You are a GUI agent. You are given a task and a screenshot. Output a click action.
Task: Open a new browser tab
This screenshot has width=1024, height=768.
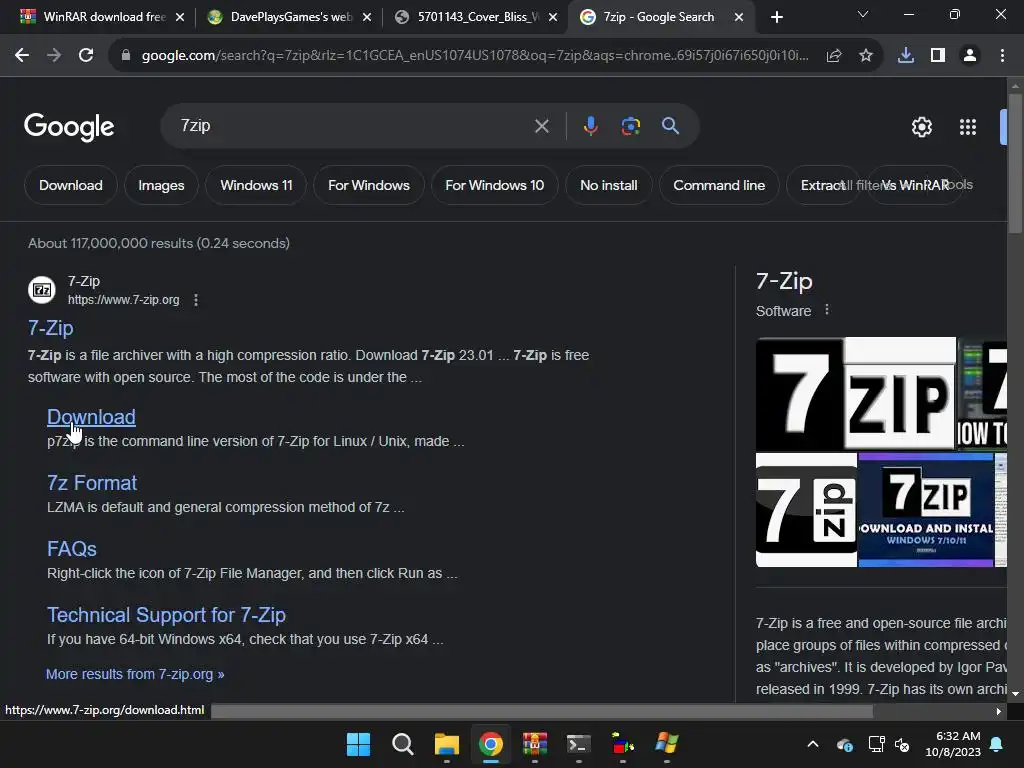point(776,18)
